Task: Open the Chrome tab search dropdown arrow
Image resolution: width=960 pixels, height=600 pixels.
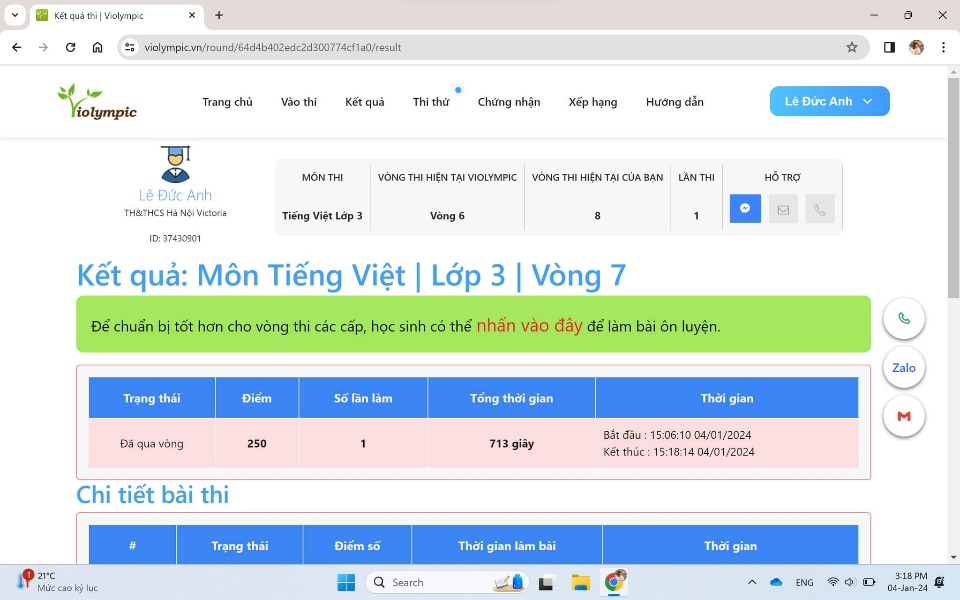Action: [x=15, y=15]
